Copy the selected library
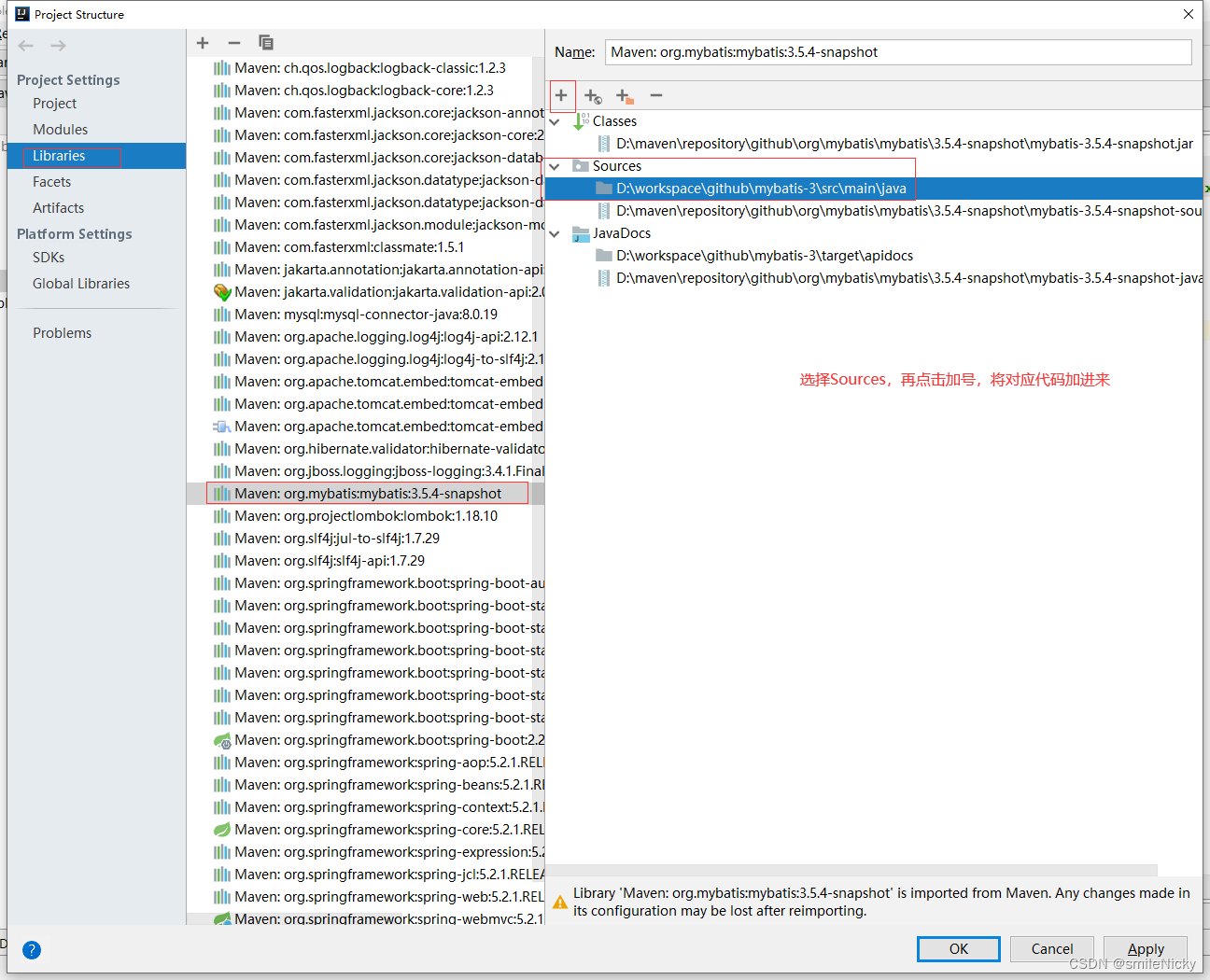 pyautogui.click(x=266, y=43)
